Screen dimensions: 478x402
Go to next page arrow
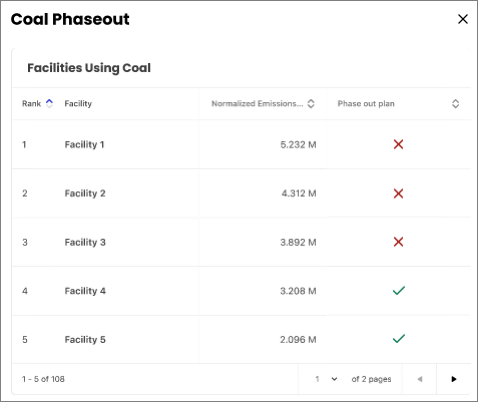[x=453, y=379]
